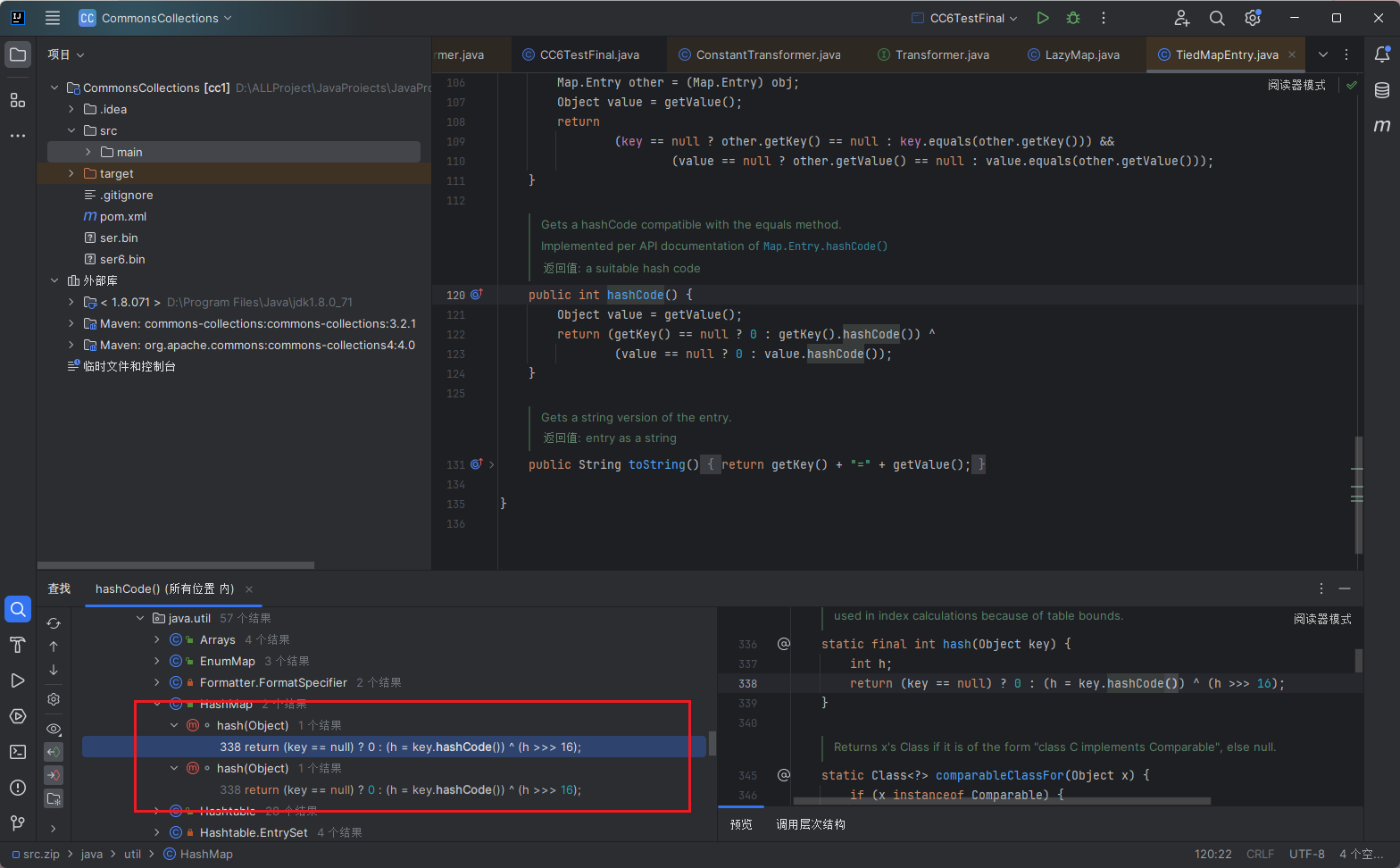The image size is (1400, 868).
Task: Open the Build hammer tool window
Action: [18, 645]
